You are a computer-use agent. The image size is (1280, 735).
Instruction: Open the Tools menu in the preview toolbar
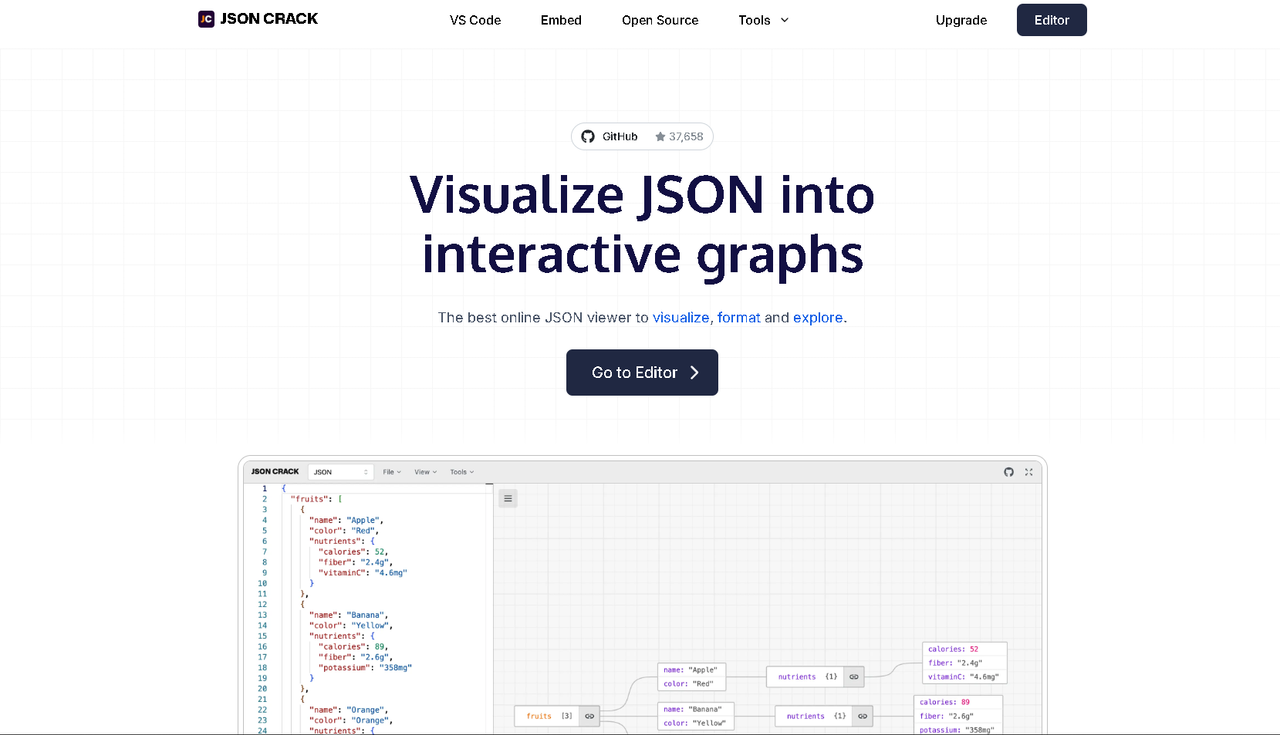coord(461,472)
